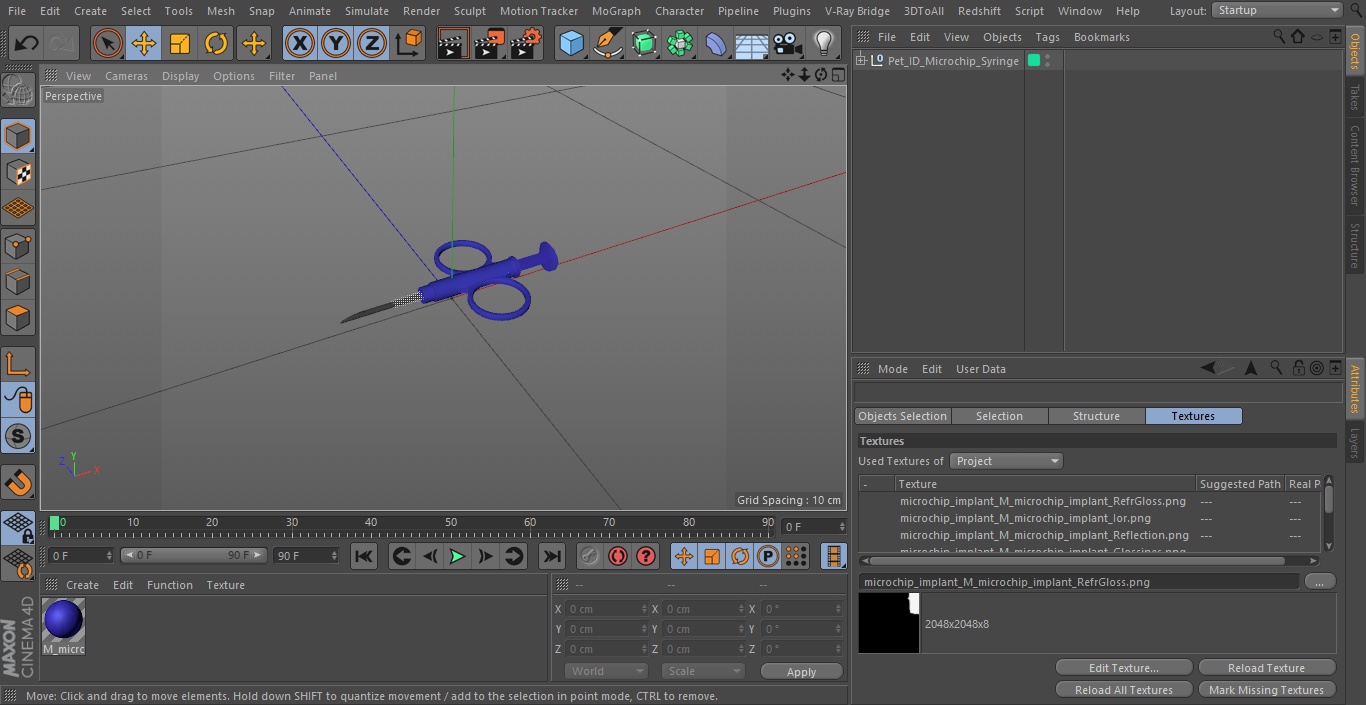
Task: Open the MoGraph menu
Action: click(616, 11)
